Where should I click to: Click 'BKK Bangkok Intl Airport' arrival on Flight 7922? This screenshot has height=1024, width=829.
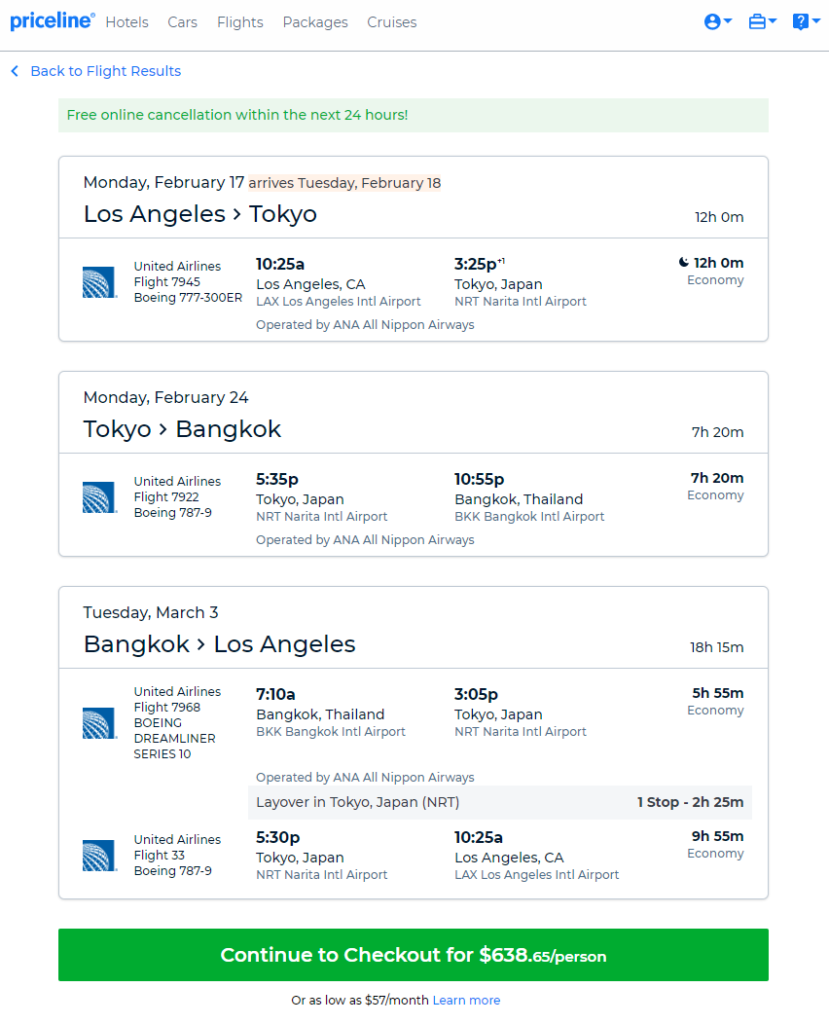tap(529, 517)
